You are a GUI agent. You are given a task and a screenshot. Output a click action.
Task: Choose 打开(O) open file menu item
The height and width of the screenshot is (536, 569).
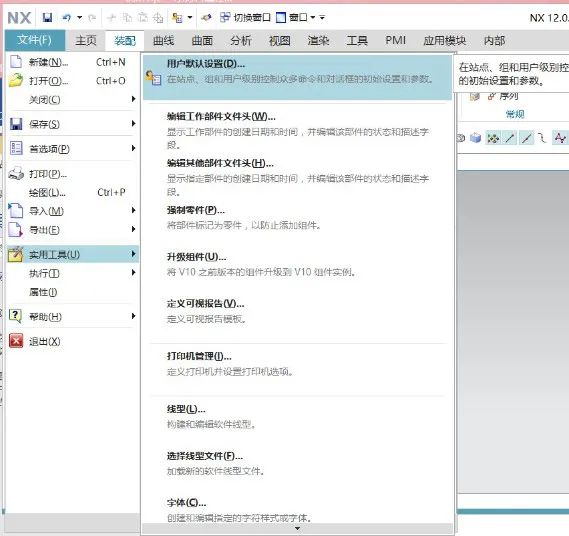coord(72,81)
